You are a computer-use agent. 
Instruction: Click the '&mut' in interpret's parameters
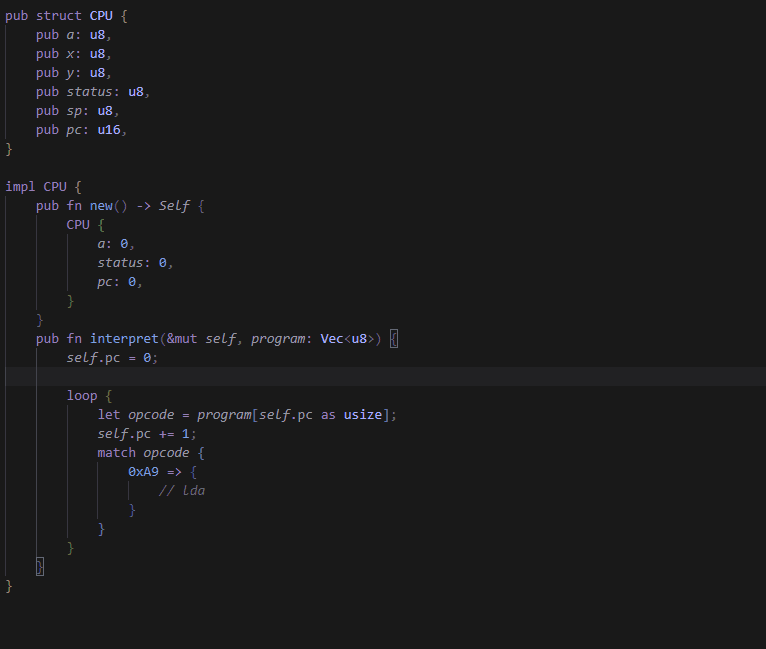(181, 339)
